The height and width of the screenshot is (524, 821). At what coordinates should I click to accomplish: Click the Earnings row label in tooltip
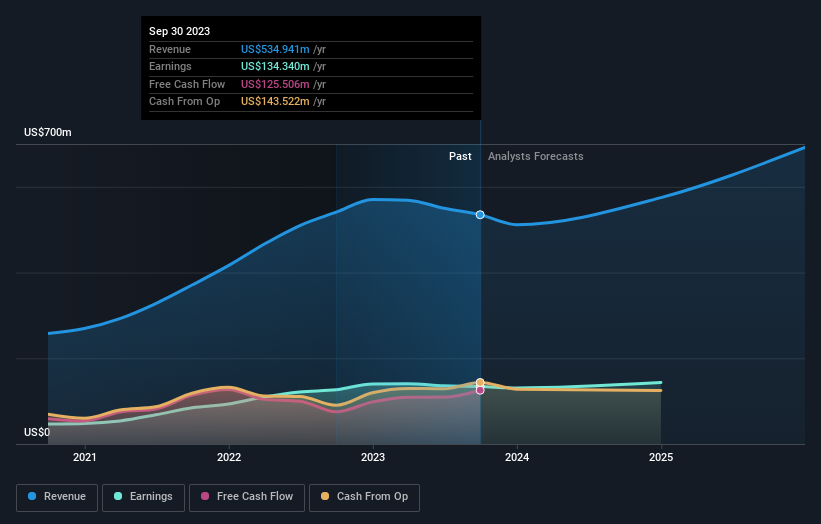tap(170, 66)
